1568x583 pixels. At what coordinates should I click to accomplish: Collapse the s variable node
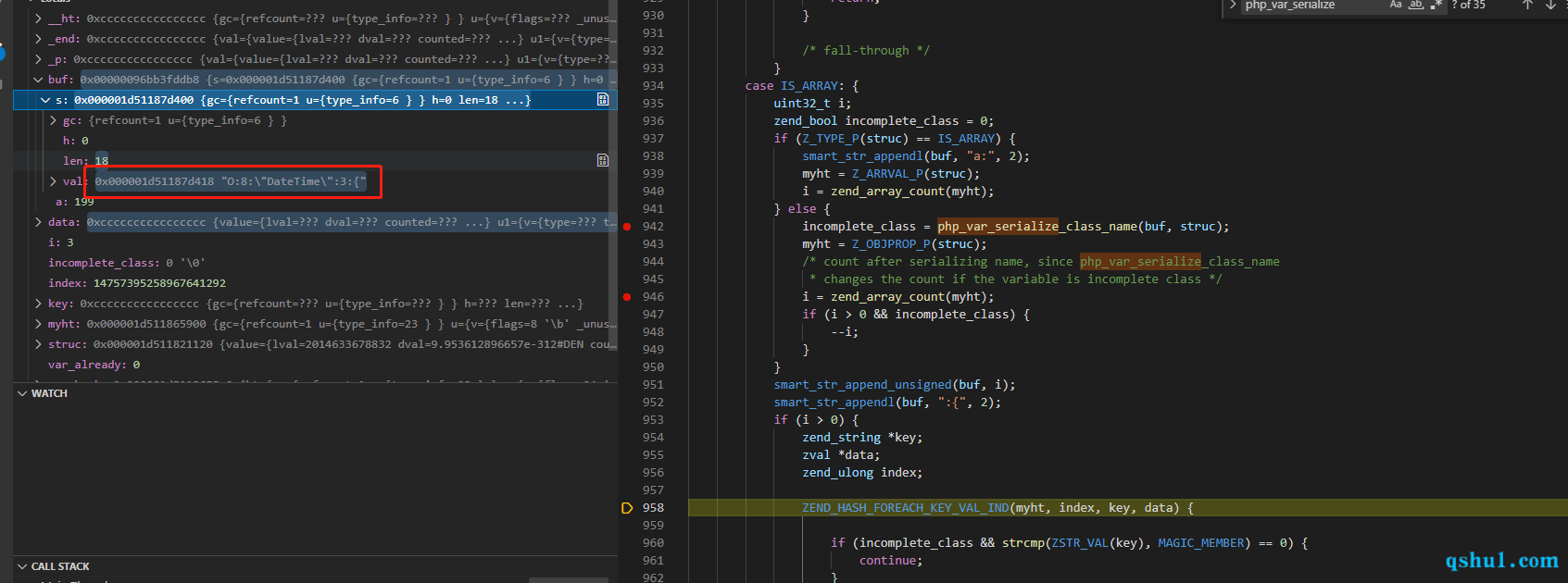tap(45, 100)
